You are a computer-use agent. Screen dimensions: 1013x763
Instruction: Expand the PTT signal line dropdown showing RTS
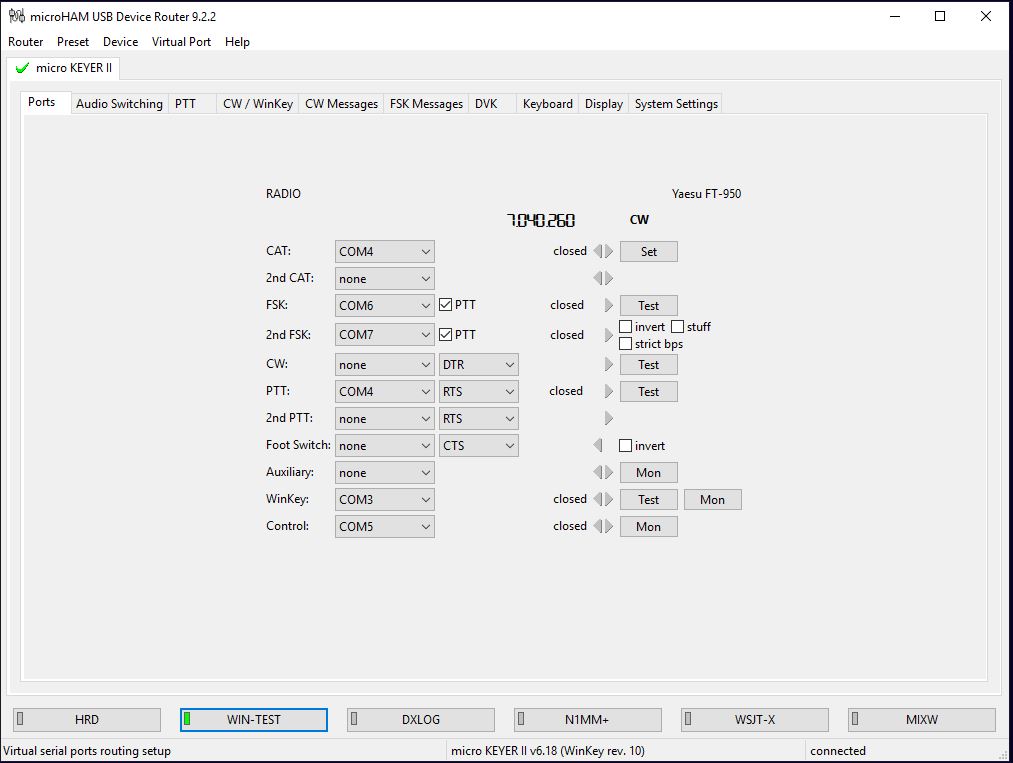pos(479,392)
